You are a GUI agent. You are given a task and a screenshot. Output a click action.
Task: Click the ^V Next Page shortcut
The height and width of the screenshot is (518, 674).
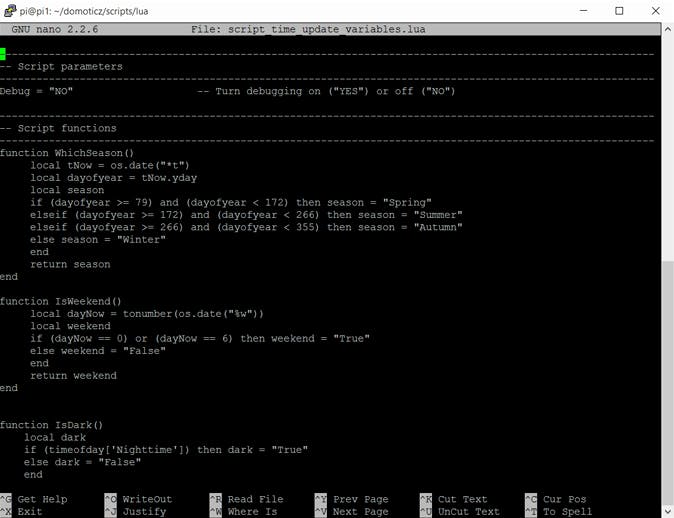[x=352, y=512]
